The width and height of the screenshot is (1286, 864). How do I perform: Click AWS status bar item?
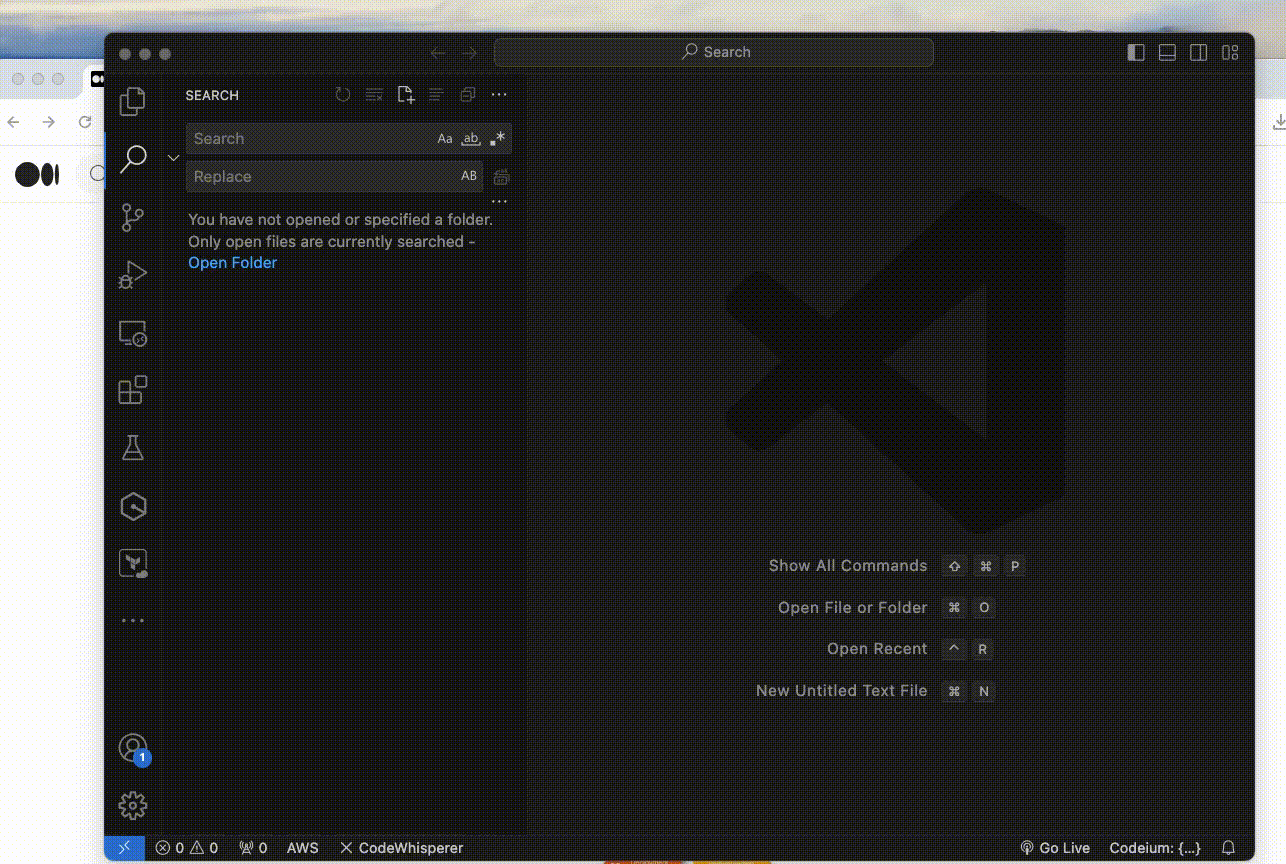[303, 848]
